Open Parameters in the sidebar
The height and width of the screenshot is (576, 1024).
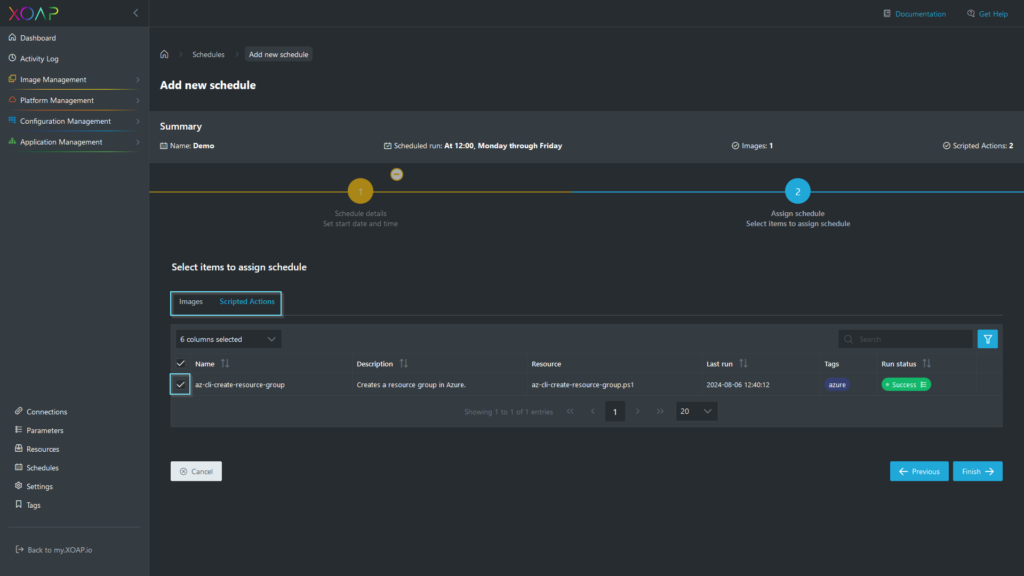[44, 430]
